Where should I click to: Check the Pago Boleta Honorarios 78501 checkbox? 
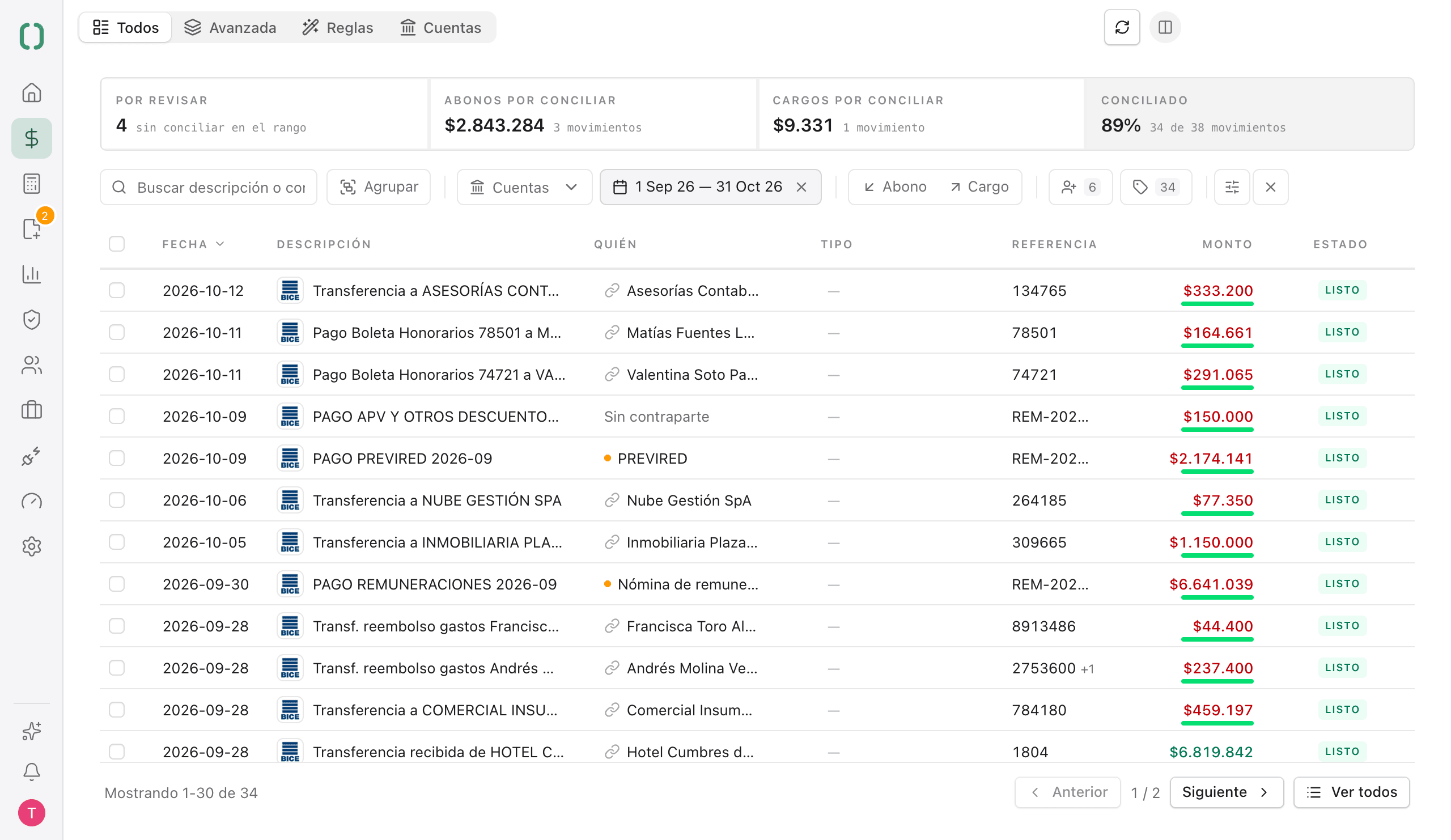coord(117,332)
